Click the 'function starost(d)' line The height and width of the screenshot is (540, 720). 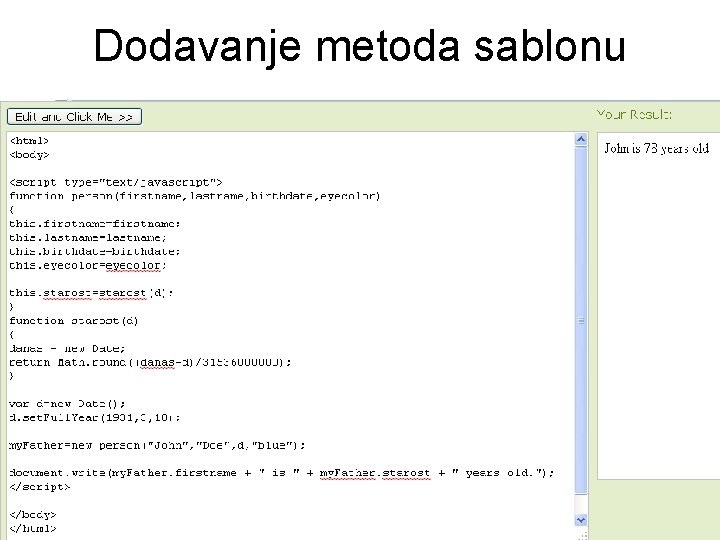pos(73,321)
